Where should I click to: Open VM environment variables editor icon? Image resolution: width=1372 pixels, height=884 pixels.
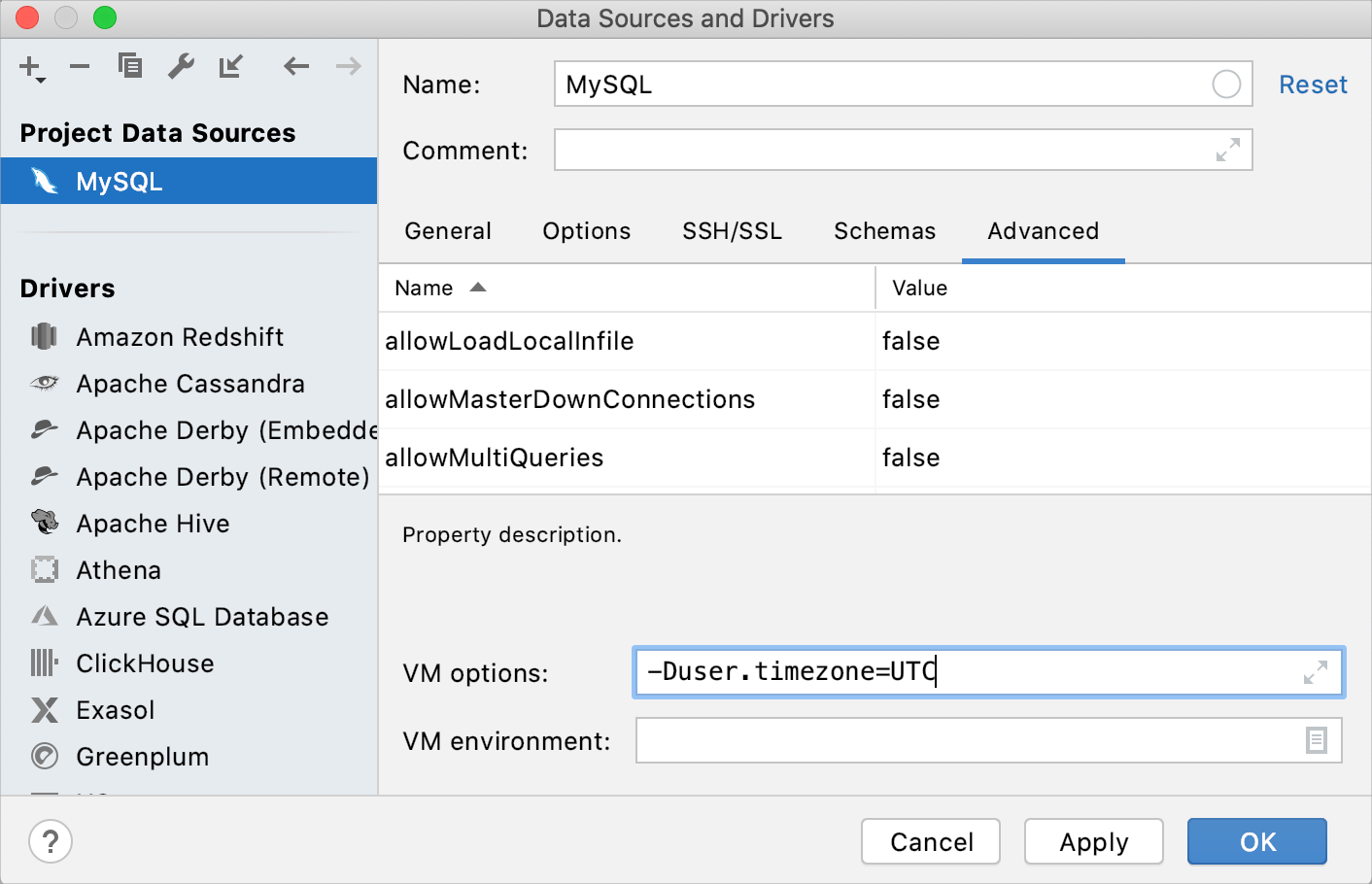(1317, 740)
